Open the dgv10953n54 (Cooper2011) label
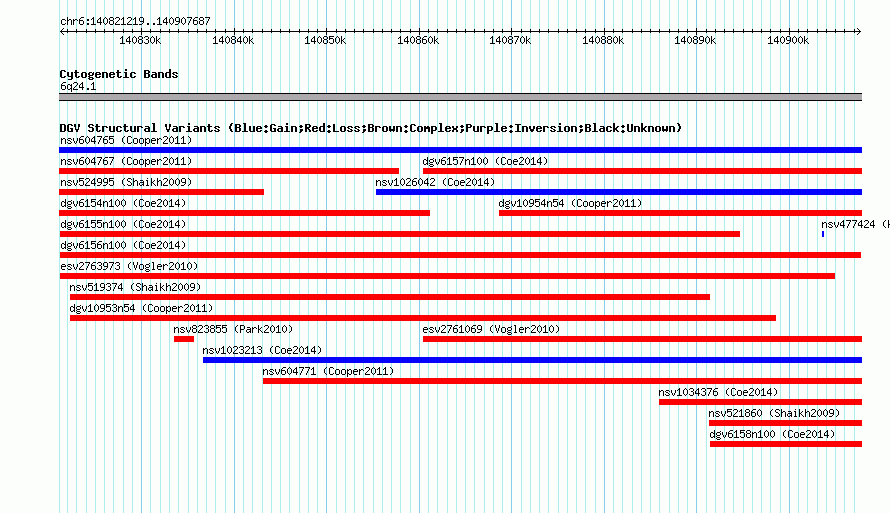The image size is (890, 513). tap(141, 308)
